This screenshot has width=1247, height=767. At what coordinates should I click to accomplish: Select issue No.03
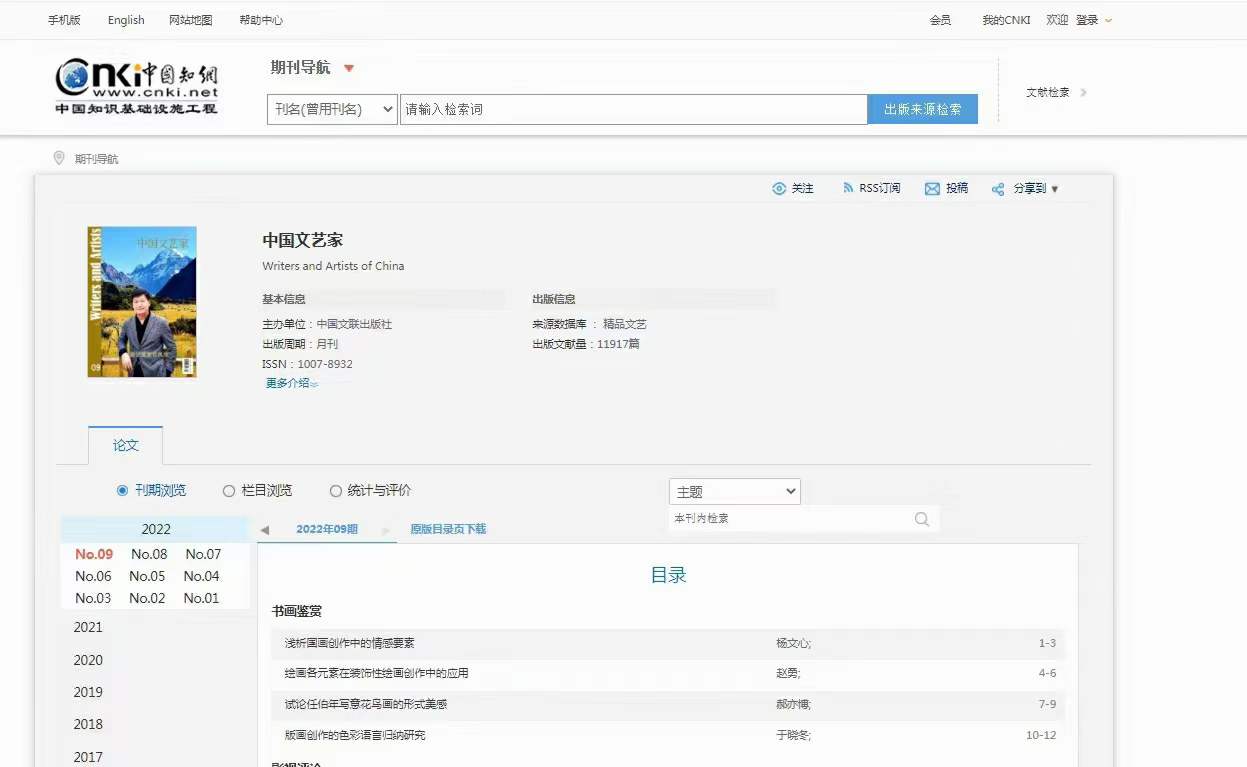93,598
